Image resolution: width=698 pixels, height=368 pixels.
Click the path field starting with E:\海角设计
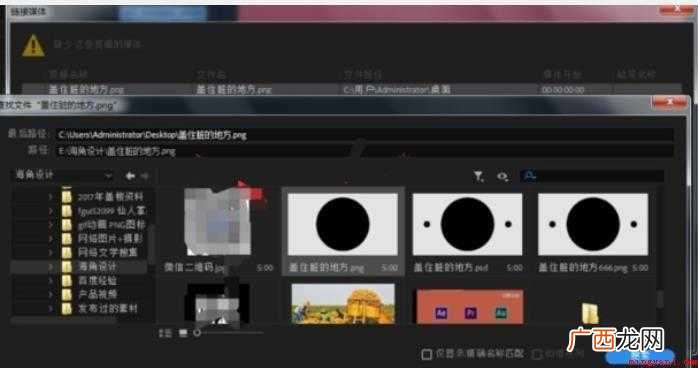pyautogui.click(x=365, y=151)
